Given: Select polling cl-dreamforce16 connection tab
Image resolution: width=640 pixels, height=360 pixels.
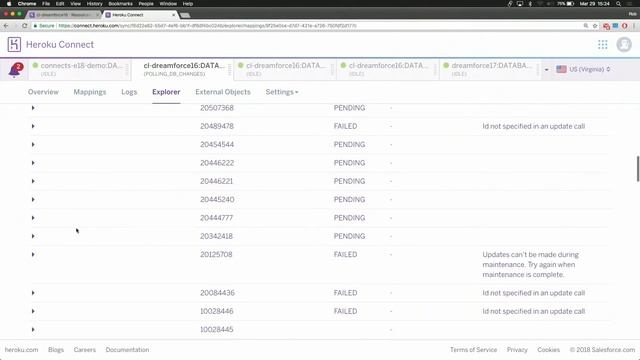Looking at the screenshot, I should coord(184,69).
